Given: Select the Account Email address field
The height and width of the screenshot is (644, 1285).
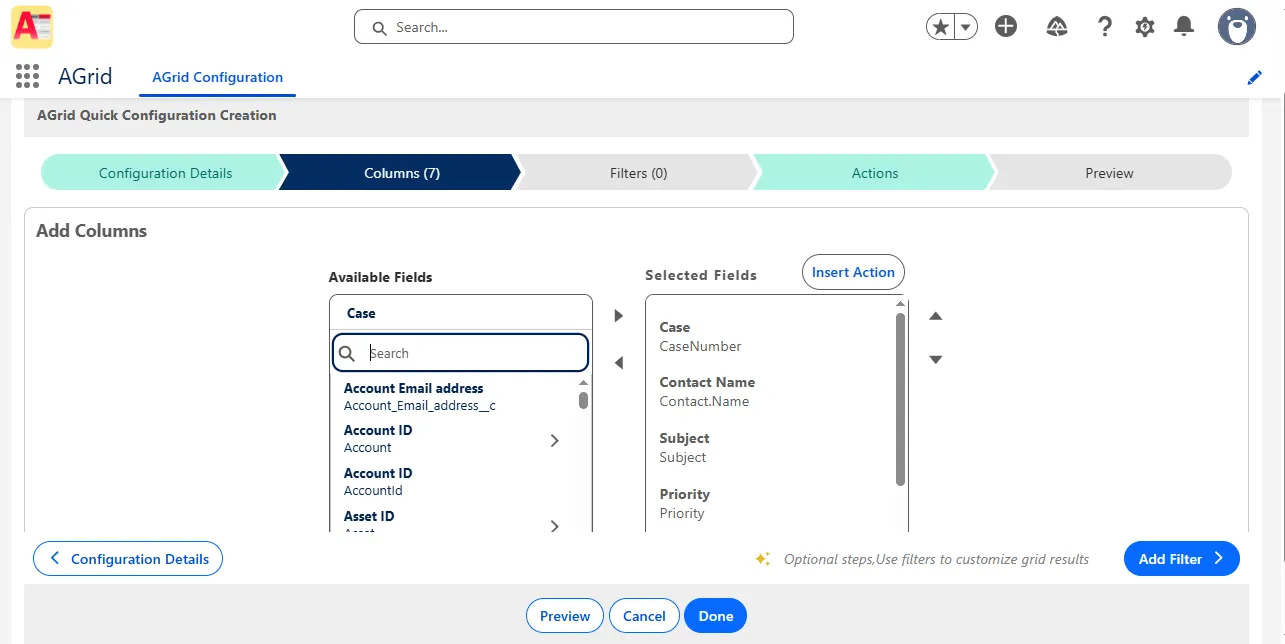Looking at the screenshot, I should [455, 397].
